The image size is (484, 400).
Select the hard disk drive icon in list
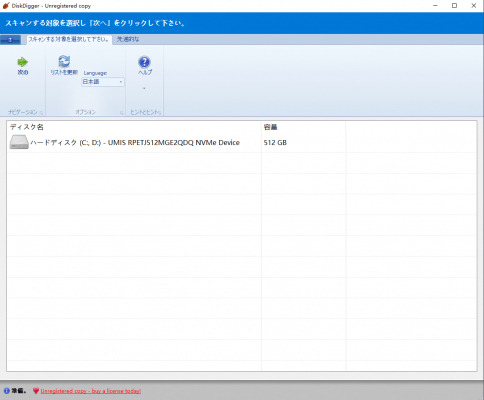[19, 142]
